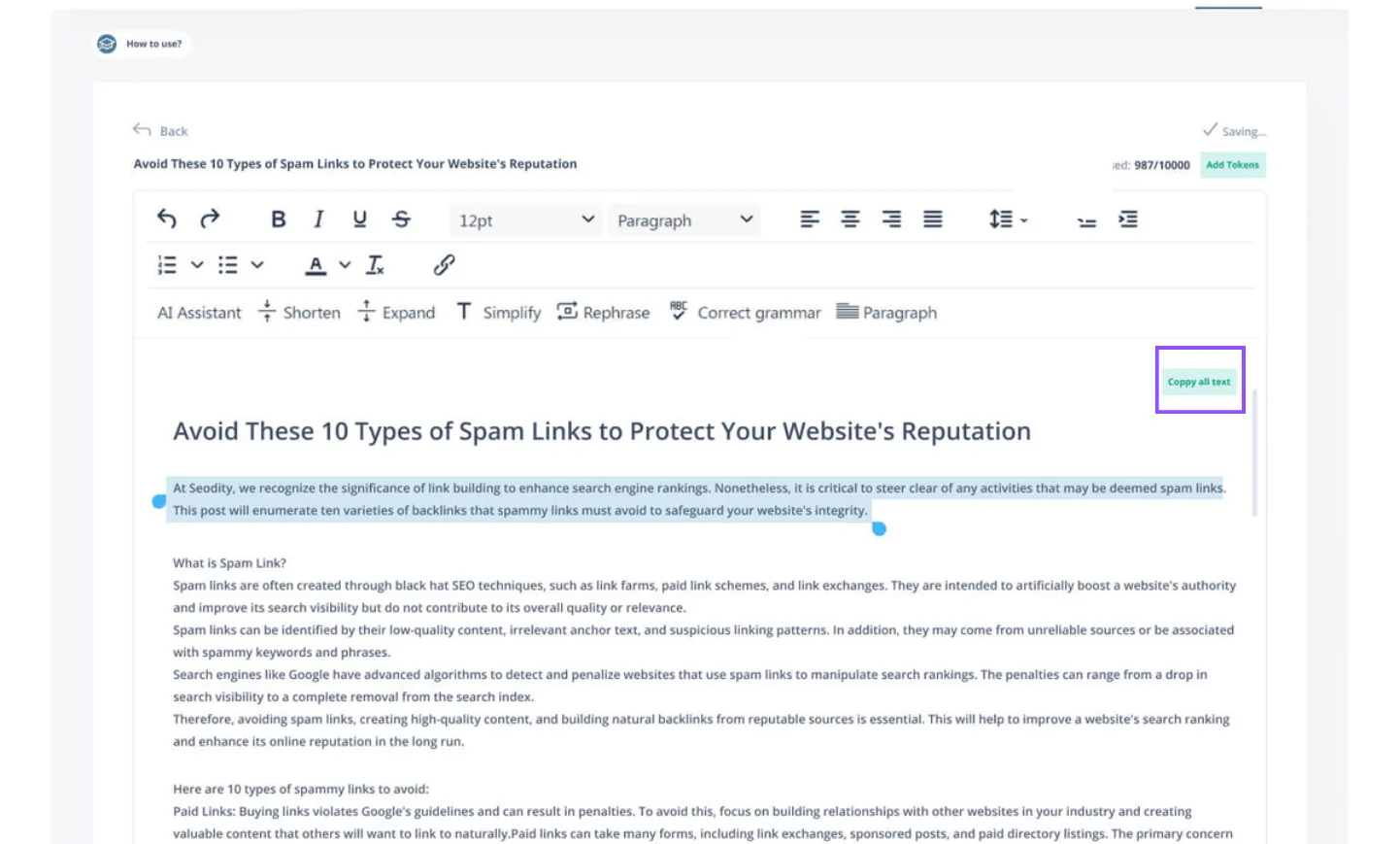Increase indent of the paragraph
1400x844 pixels.
click(1127, 219)
